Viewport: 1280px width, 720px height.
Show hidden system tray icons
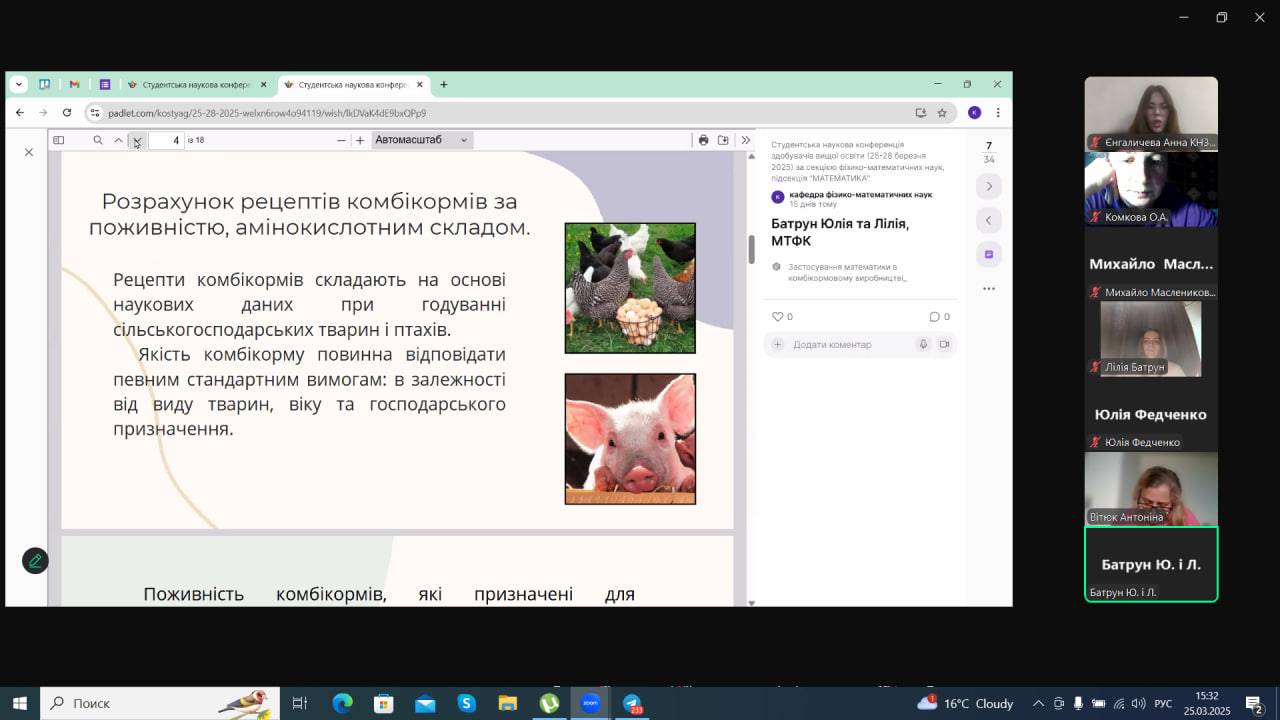(1038, 703)
